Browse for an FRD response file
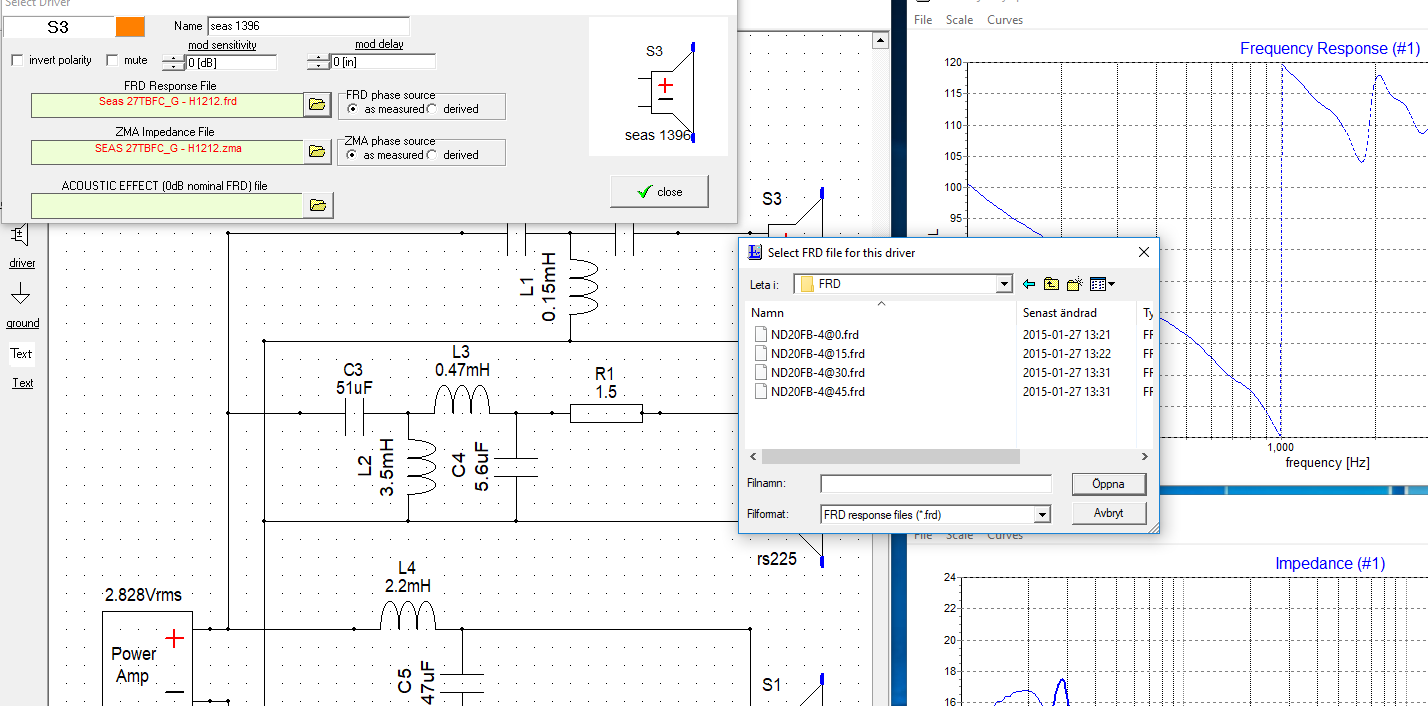The width and height of the screenshot is (1428, 706). click(x=317, y=104)
